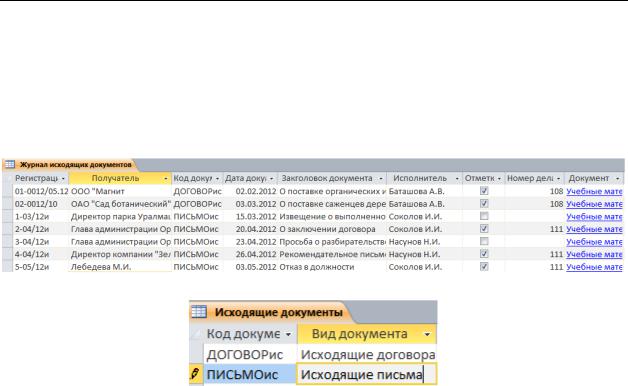
Task: Enable Отметка checkbox in row 1-03/12и
Action: point(484,216)
